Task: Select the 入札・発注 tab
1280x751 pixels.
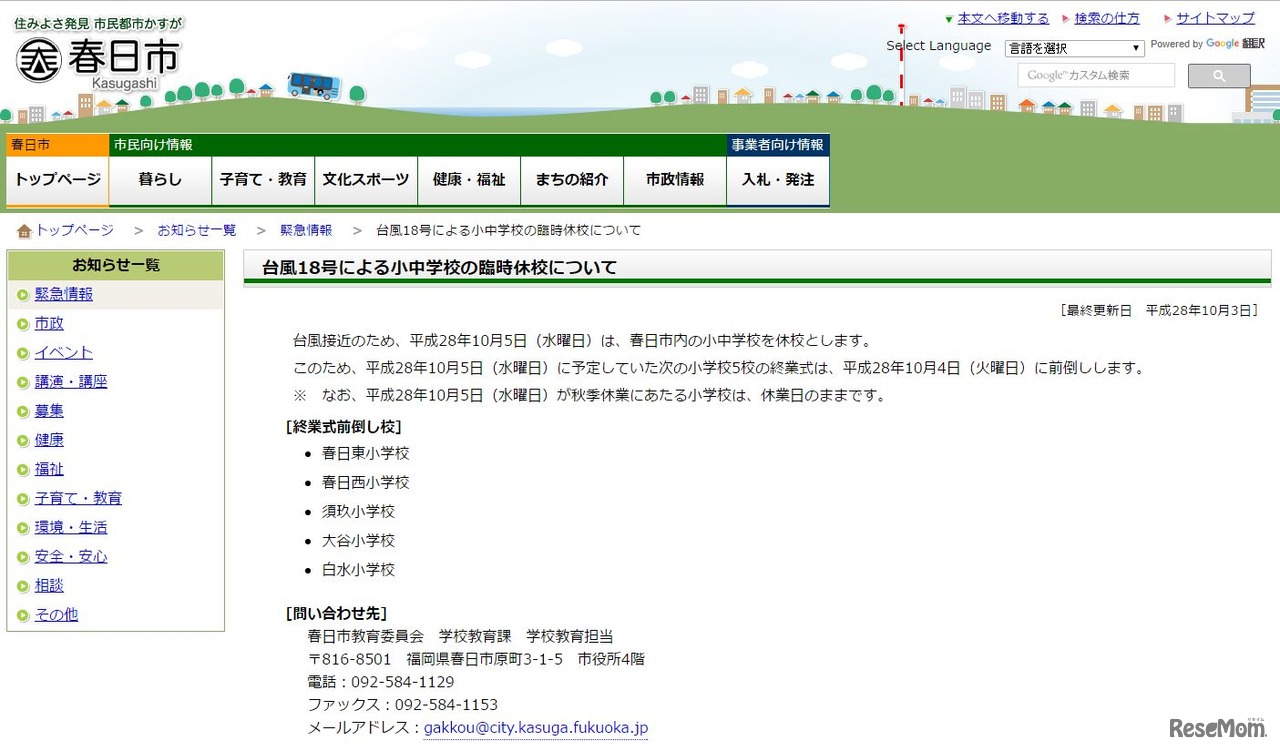Action: [777, 180]
